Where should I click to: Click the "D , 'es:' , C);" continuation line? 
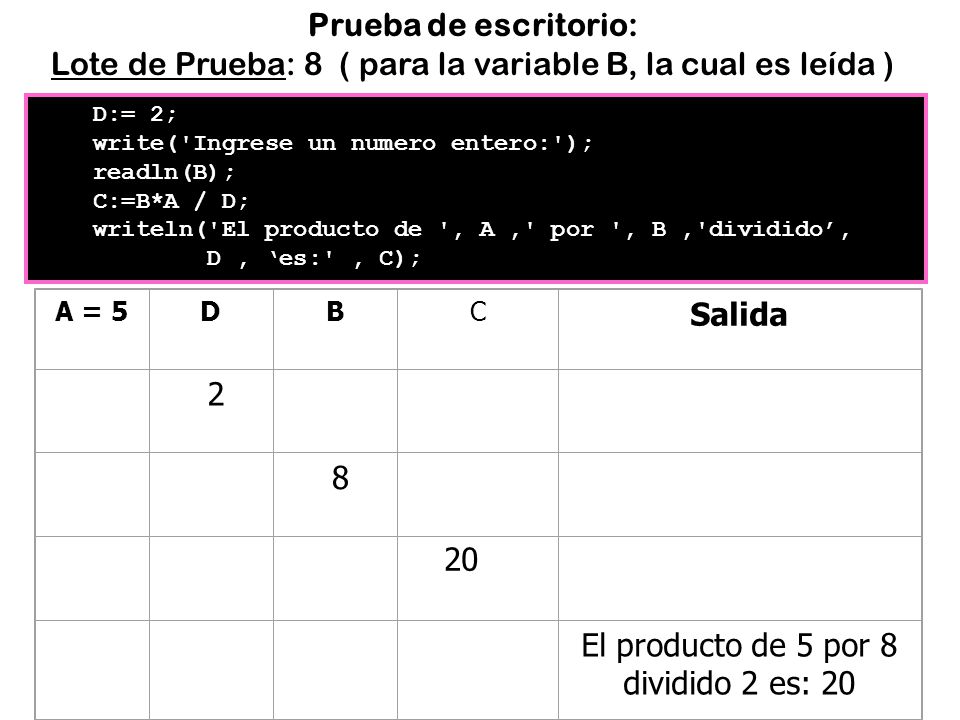(313, 258)
